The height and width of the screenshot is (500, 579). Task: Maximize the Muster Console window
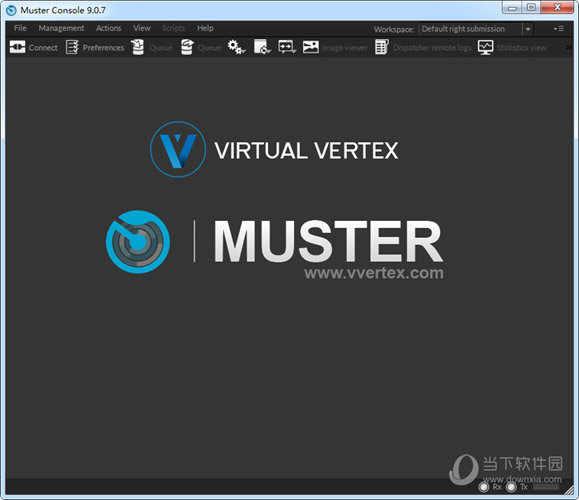[531, 7]
